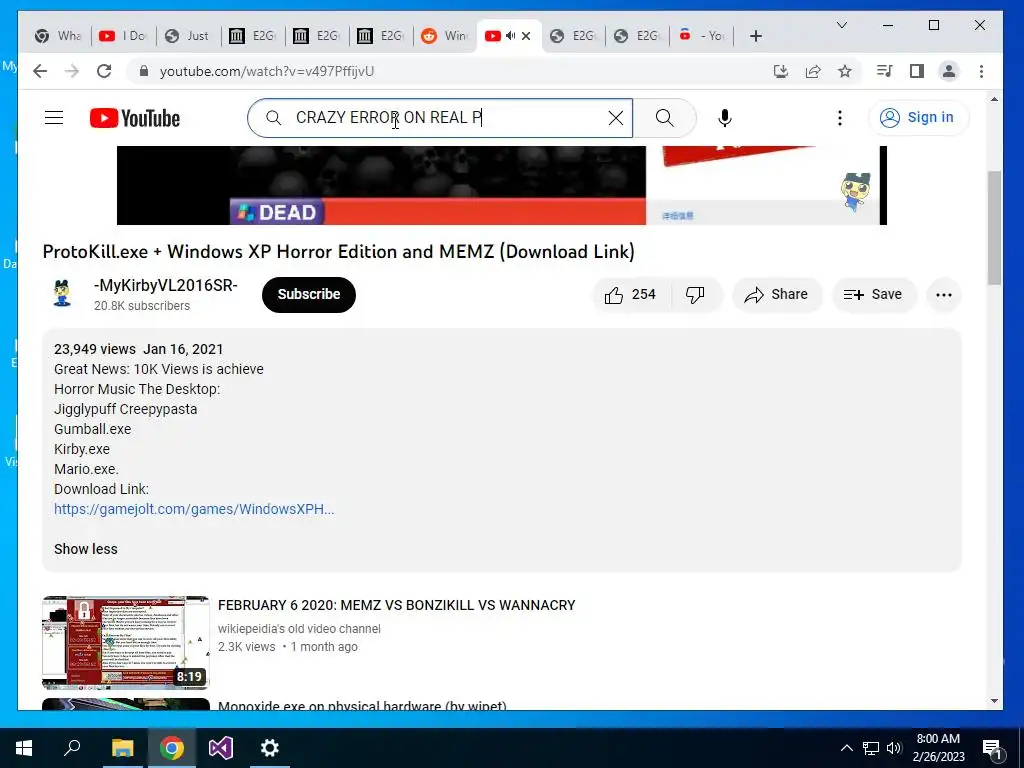Image resolution: width=1024 pixels, height=768 pixels.
Task: Open taskbar search
Action: 72,748
